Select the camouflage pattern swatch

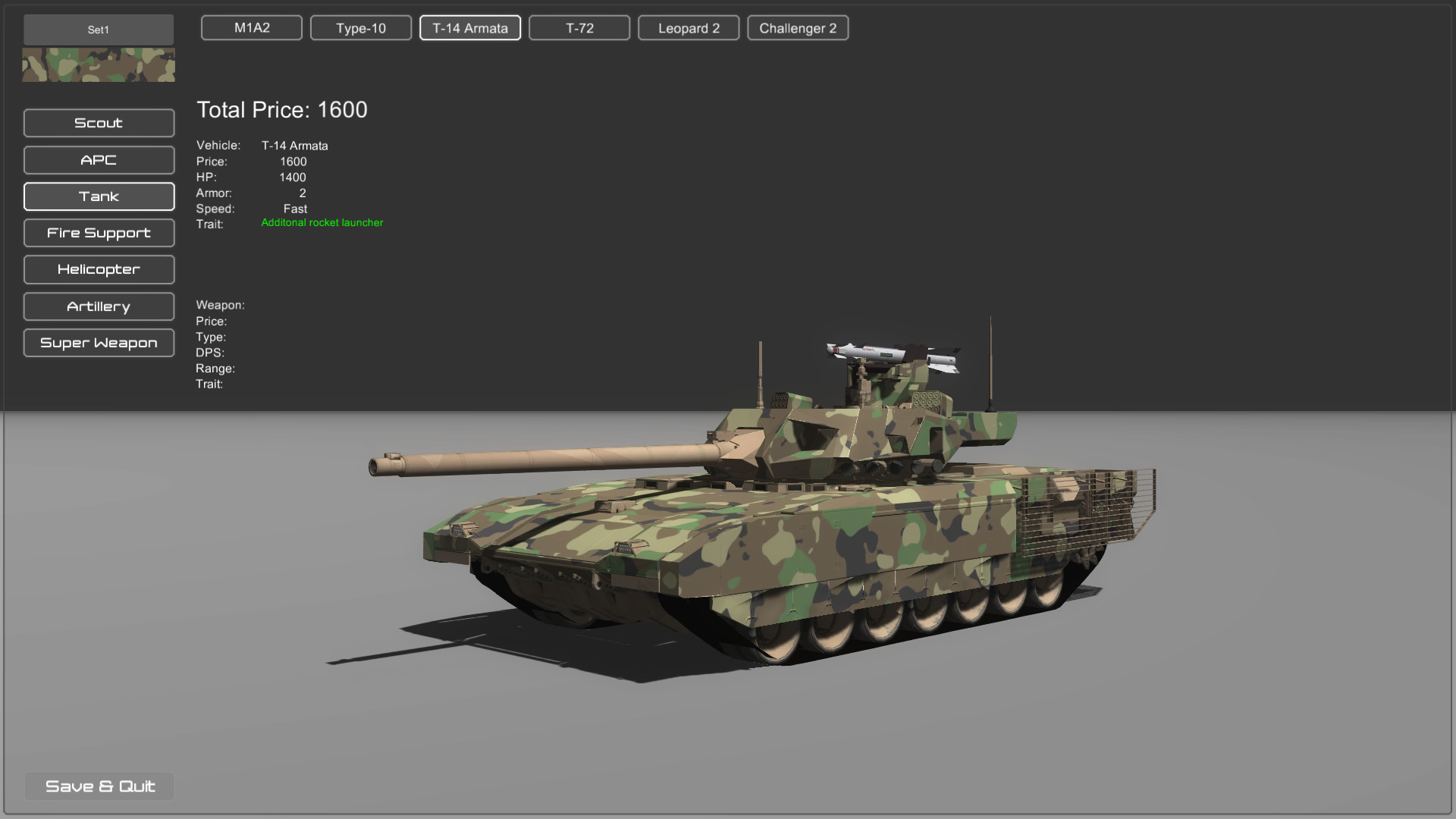tap(98, 64)
